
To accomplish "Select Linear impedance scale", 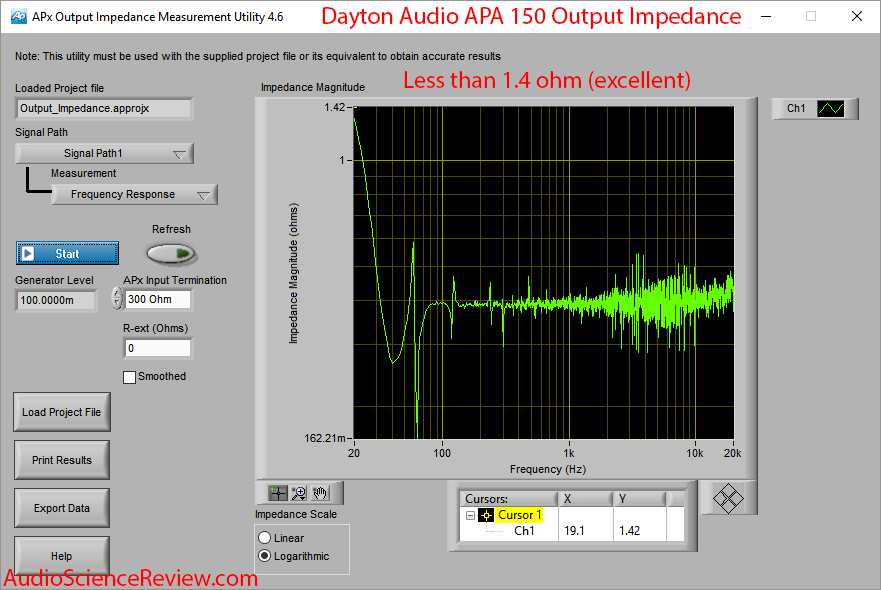I will click(265, 538).
